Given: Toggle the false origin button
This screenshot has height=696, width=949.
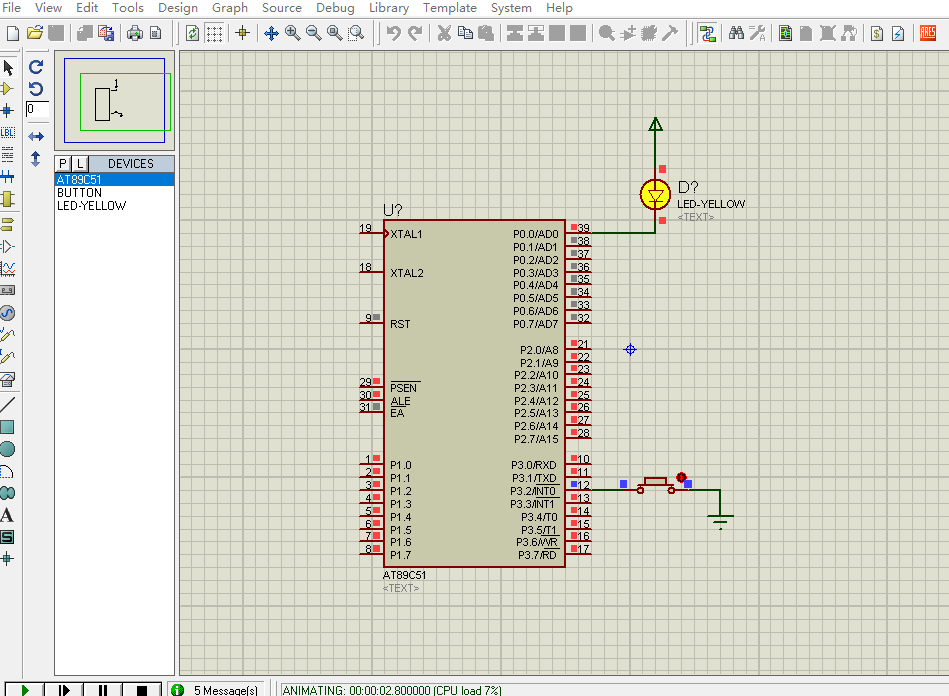Looking at the screenshot, I should pyautogui.click(x=242, y=33).
